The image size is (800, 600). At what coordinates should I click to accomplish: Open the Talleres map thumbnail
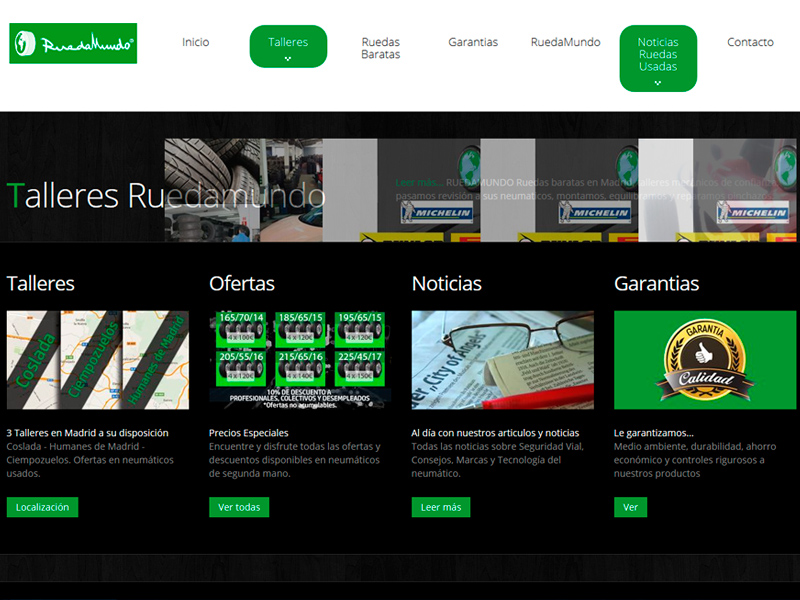coord(97,360)
